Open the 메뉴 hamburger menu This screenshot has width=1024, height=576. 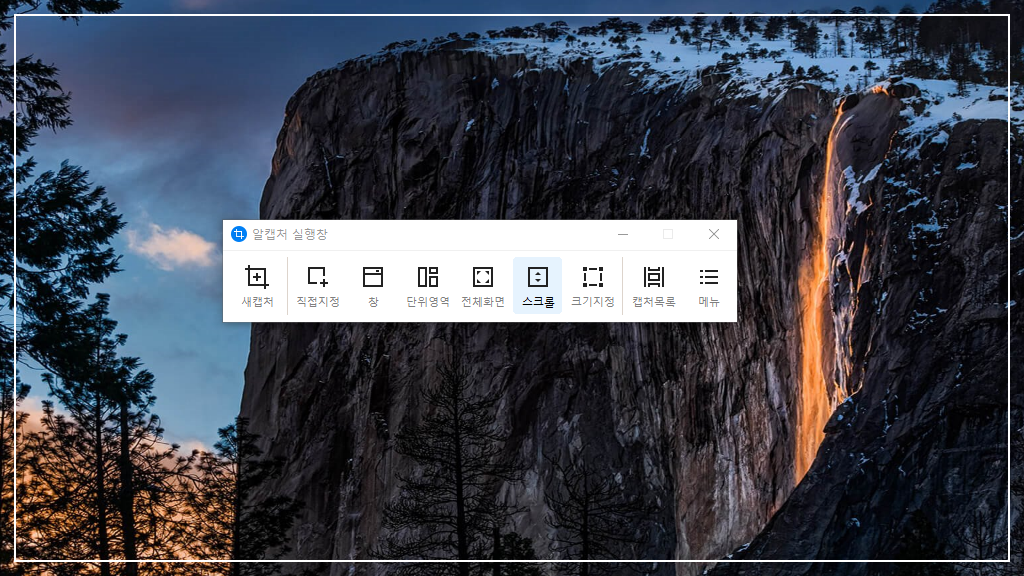pos(709,285)
